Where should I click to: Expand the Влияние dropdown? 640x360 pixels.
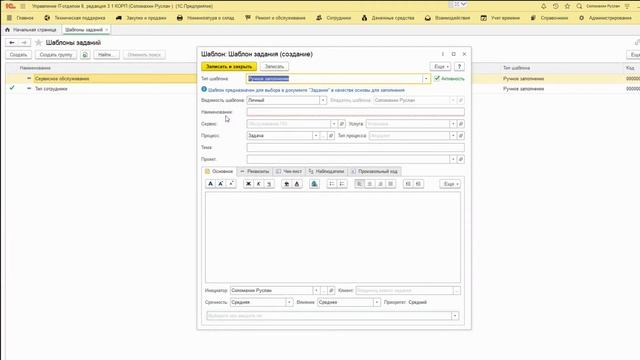[x=376, y=302]
